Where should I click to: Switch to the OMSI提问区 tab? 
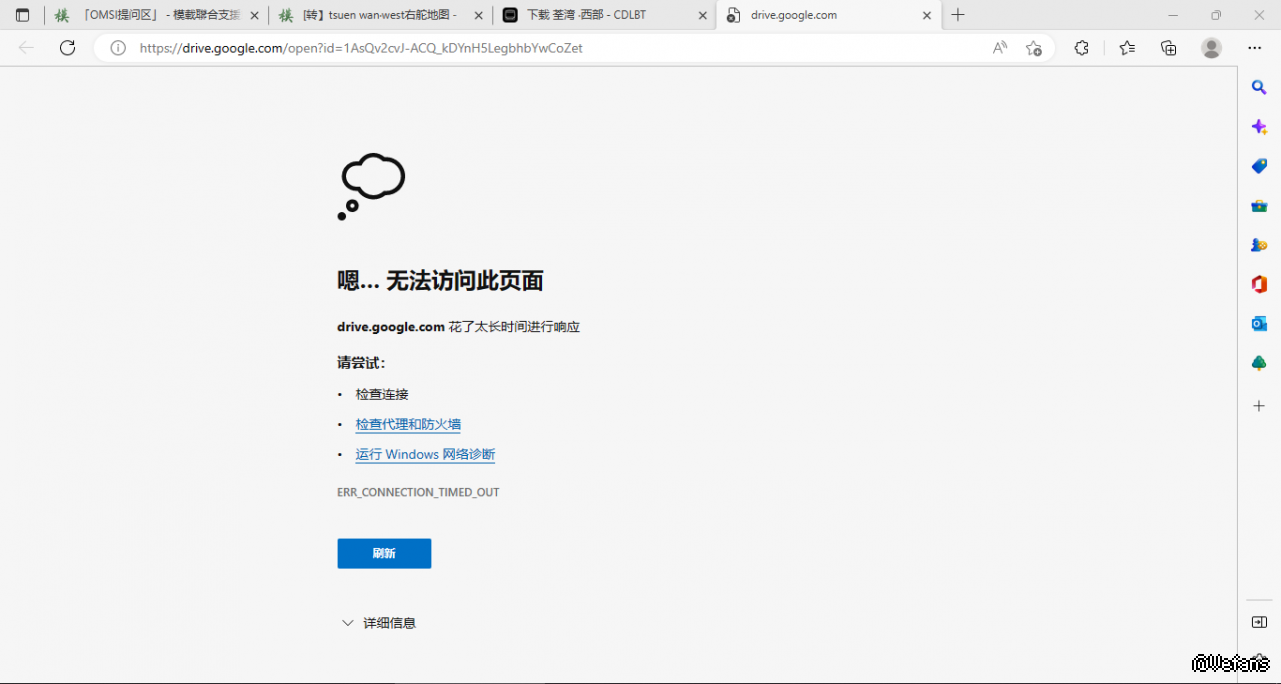pyautogui.click(x=150, y=15)
